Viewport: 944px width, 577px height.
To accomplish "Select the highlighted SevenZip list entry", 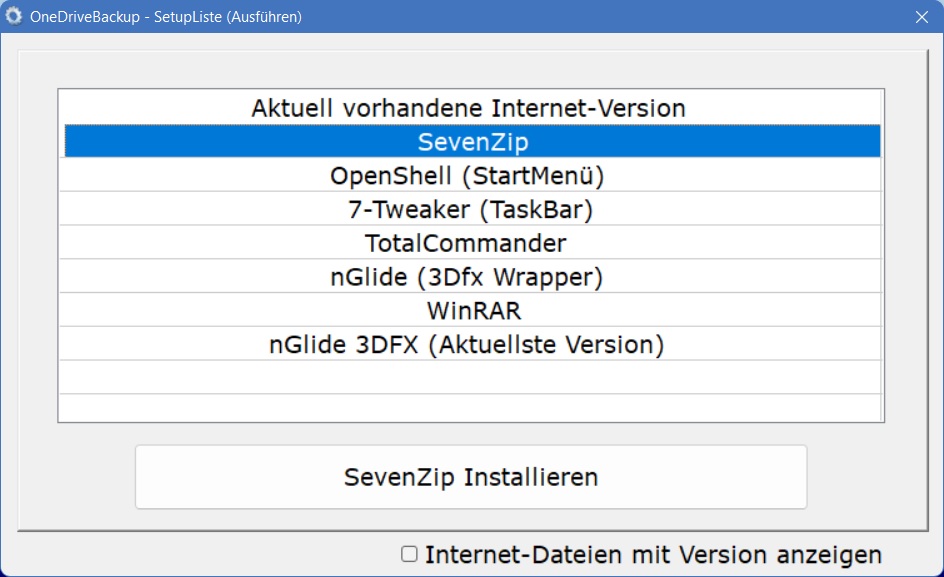I will pyautogui.click(x=472, y=142).
